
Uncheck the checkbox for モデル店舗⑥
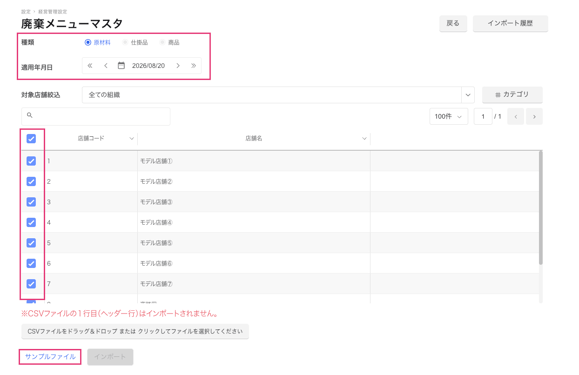pos(31,264)
